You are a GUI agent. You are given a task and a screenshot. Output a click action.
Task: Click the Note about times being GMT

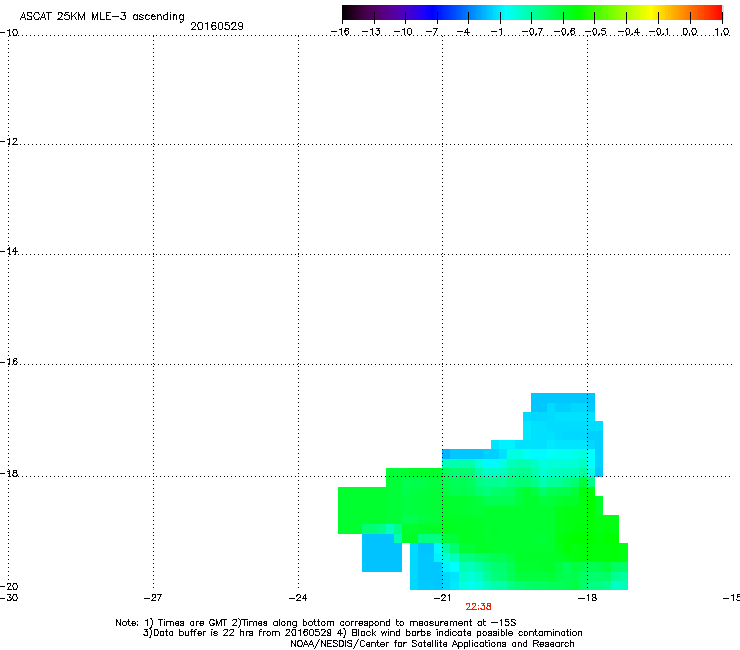(x=316, y=623)
